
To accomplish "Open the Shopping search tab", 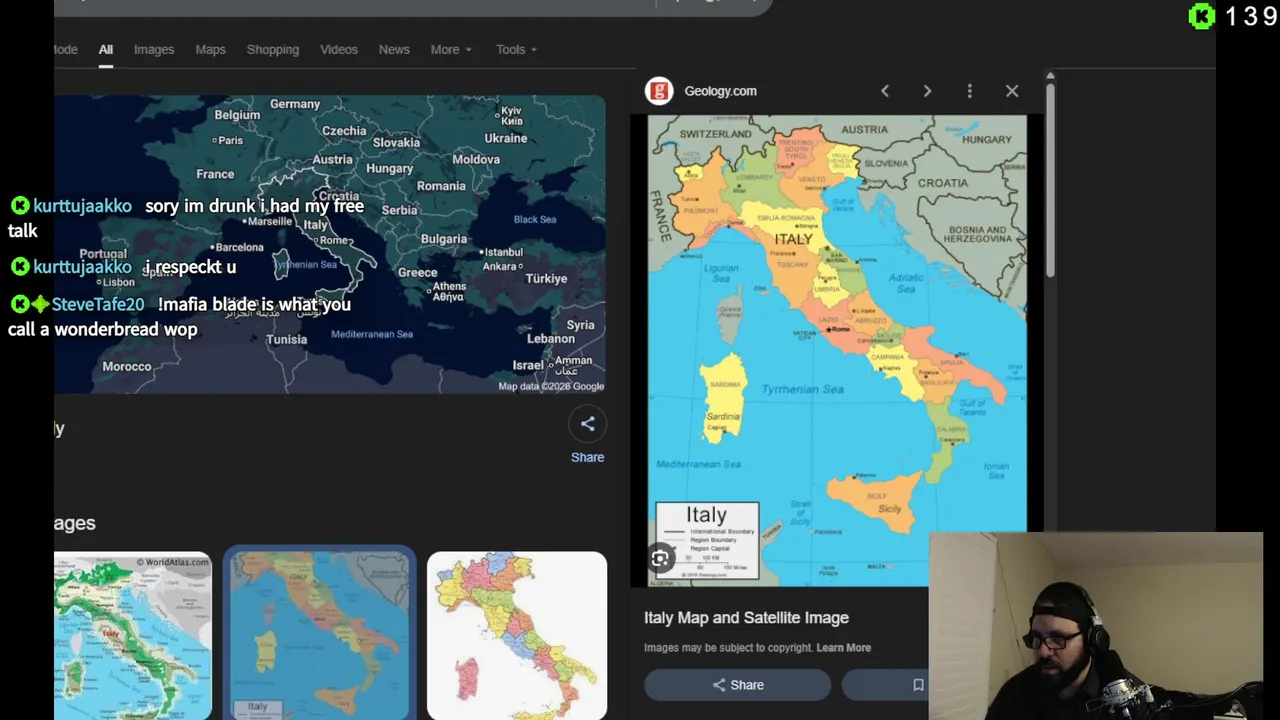I will click(x=273, y=49).
